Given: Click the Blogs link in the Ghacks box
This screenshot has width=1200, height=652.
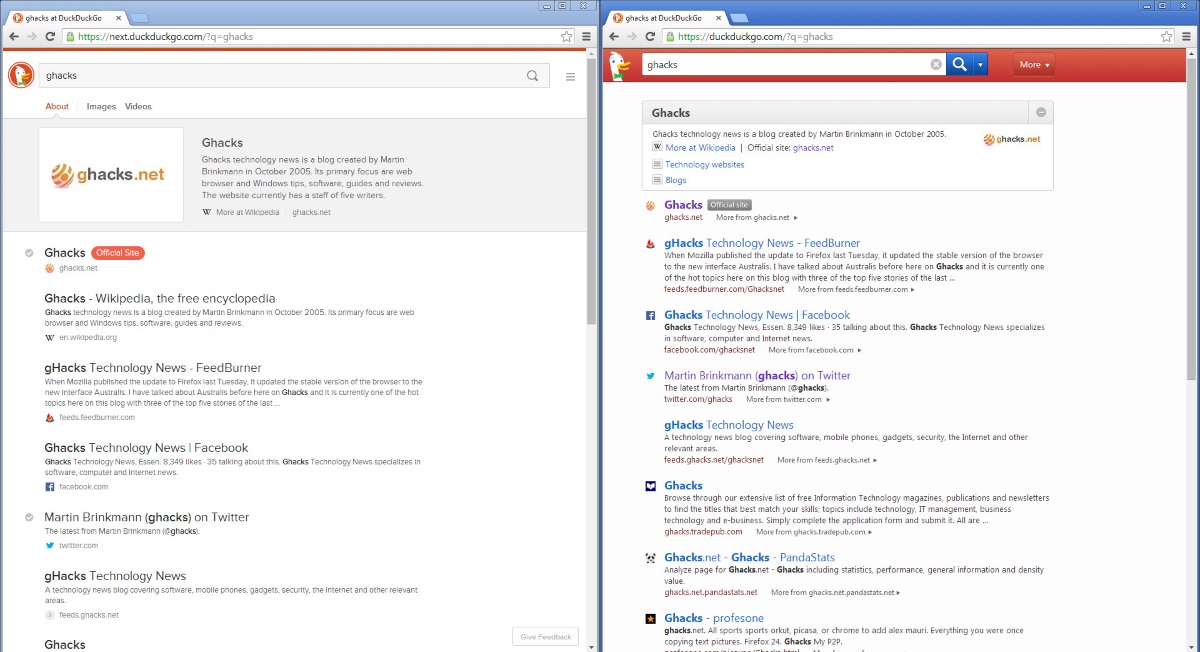Looking at the screenshot, I should pos(676,181).
